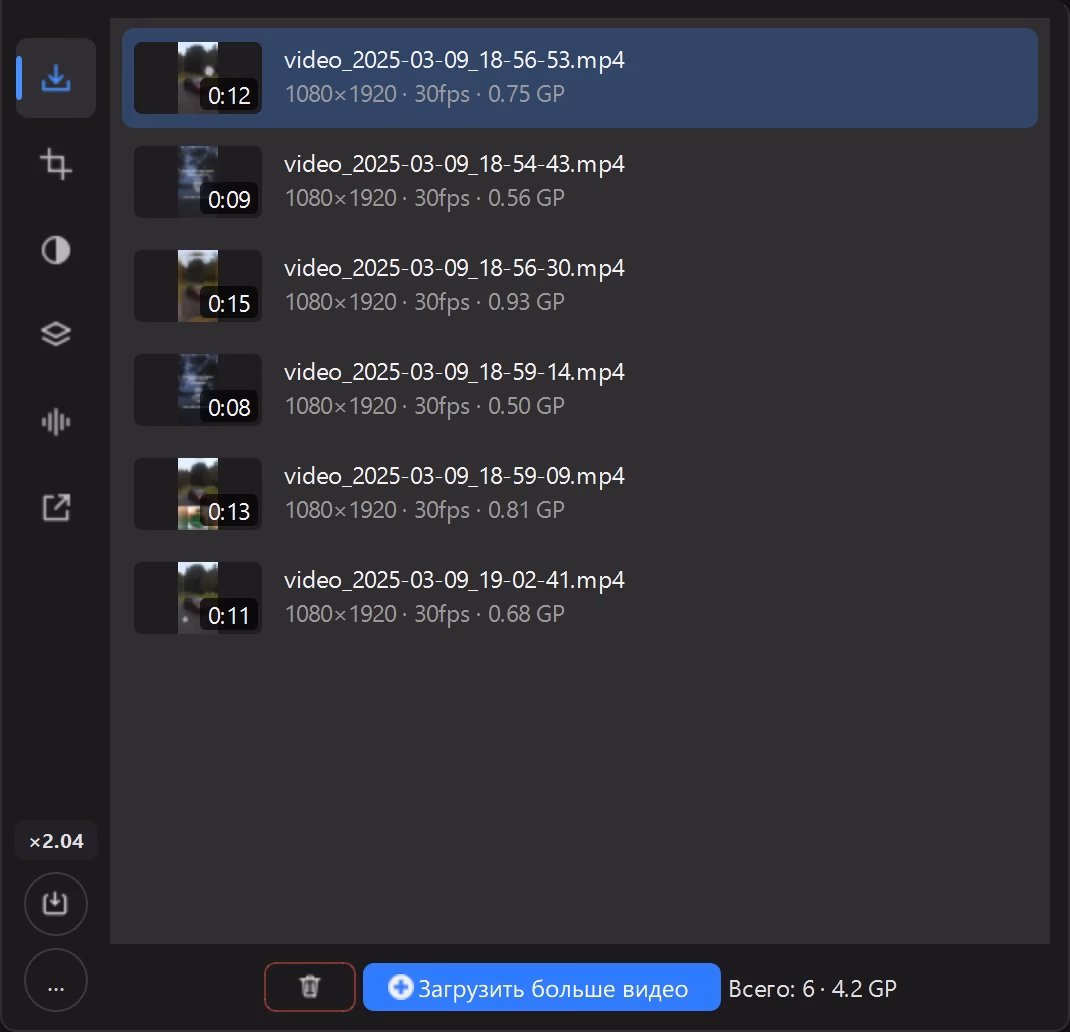Select video_2025-03-09_18-56-53.mp4 row

(x=580, y=78)
